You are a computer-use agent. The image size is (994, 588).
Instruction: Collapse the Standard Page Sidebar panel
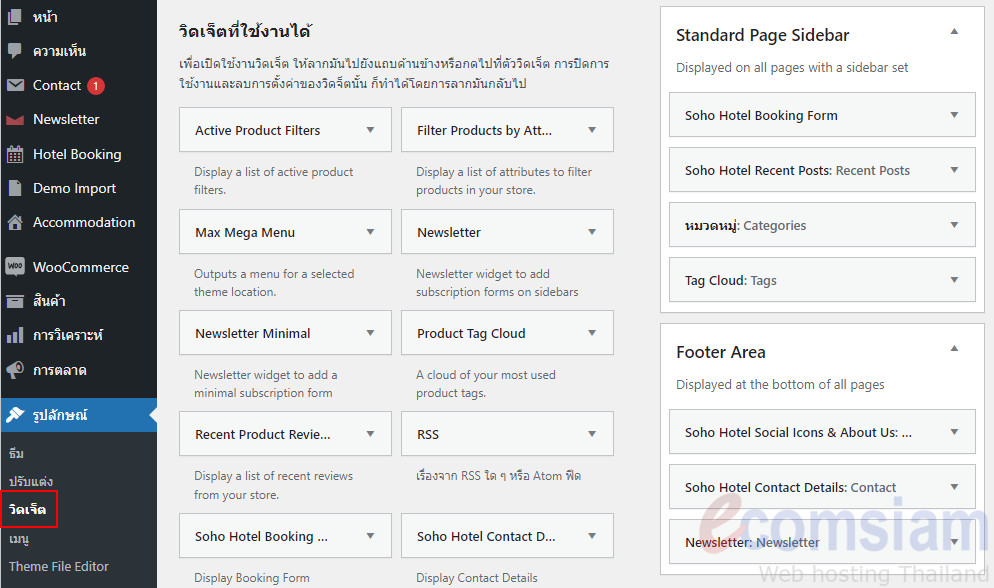pyautogui.click(x=954, y=32)
